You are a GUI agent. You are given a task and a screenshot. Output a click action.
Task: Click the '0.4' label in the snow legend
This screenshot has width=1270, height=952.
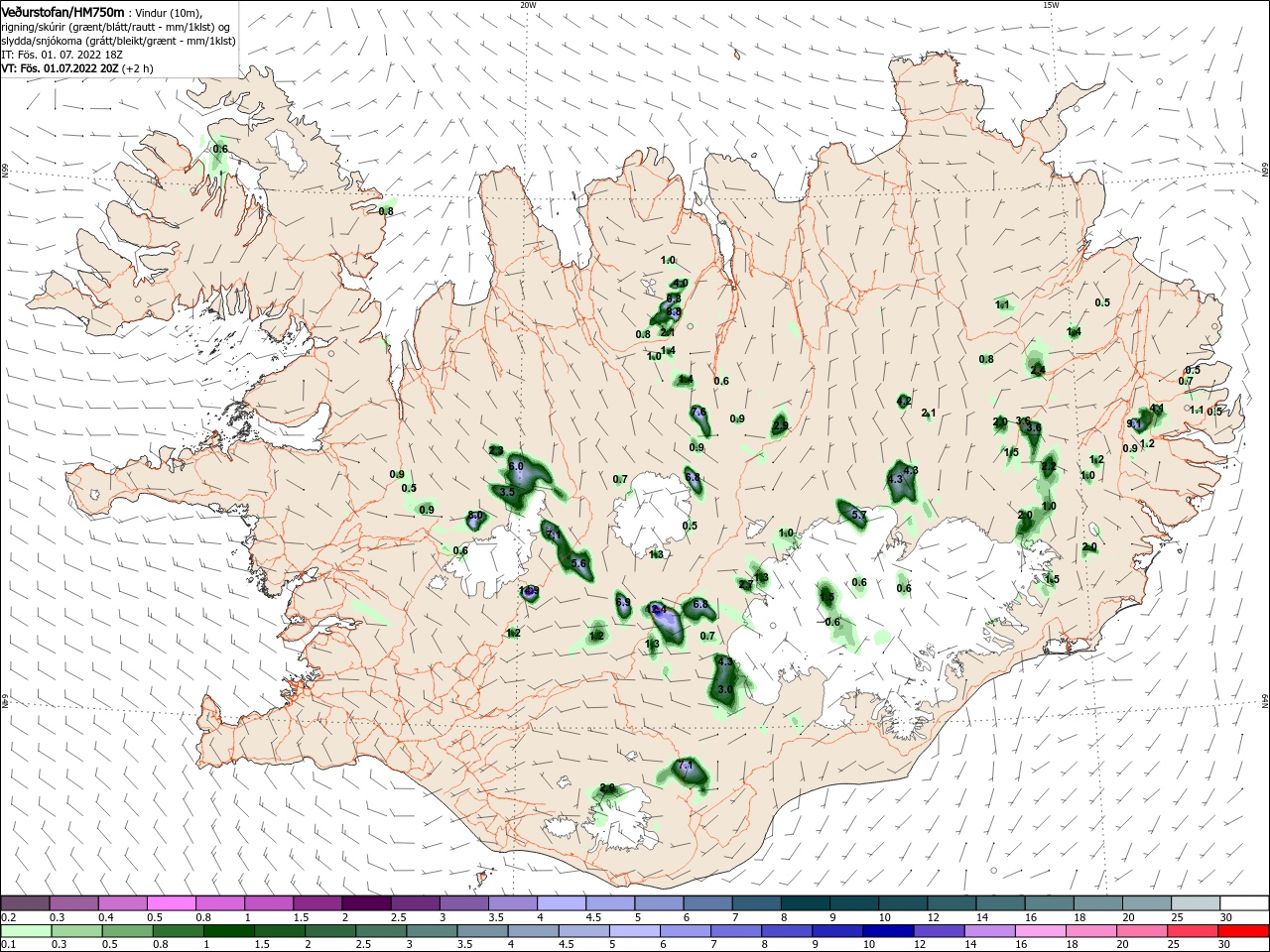(x=106, y=917)
